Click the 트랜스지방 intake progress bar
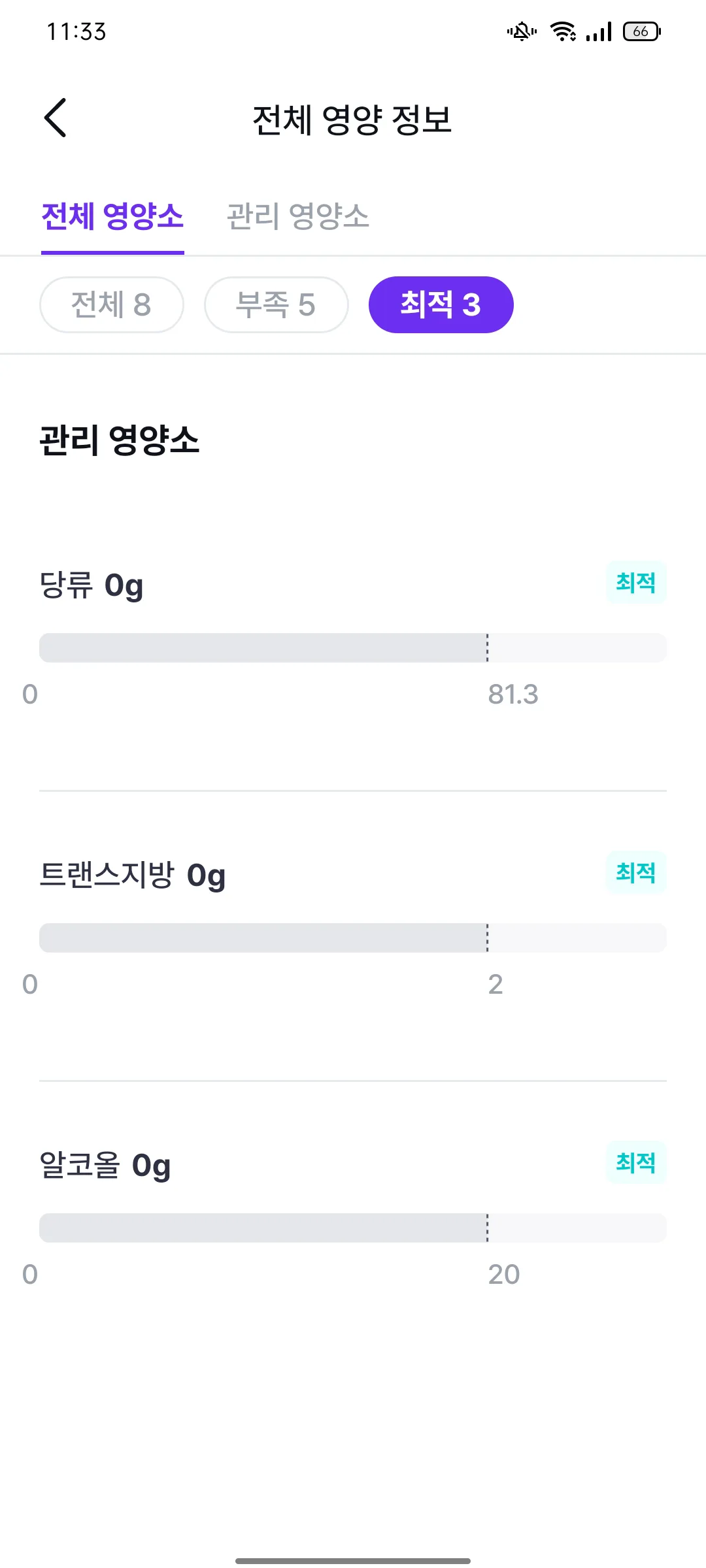Viewport: 706px width, 1568px height. pyautogui.click(x=353, y=938)
